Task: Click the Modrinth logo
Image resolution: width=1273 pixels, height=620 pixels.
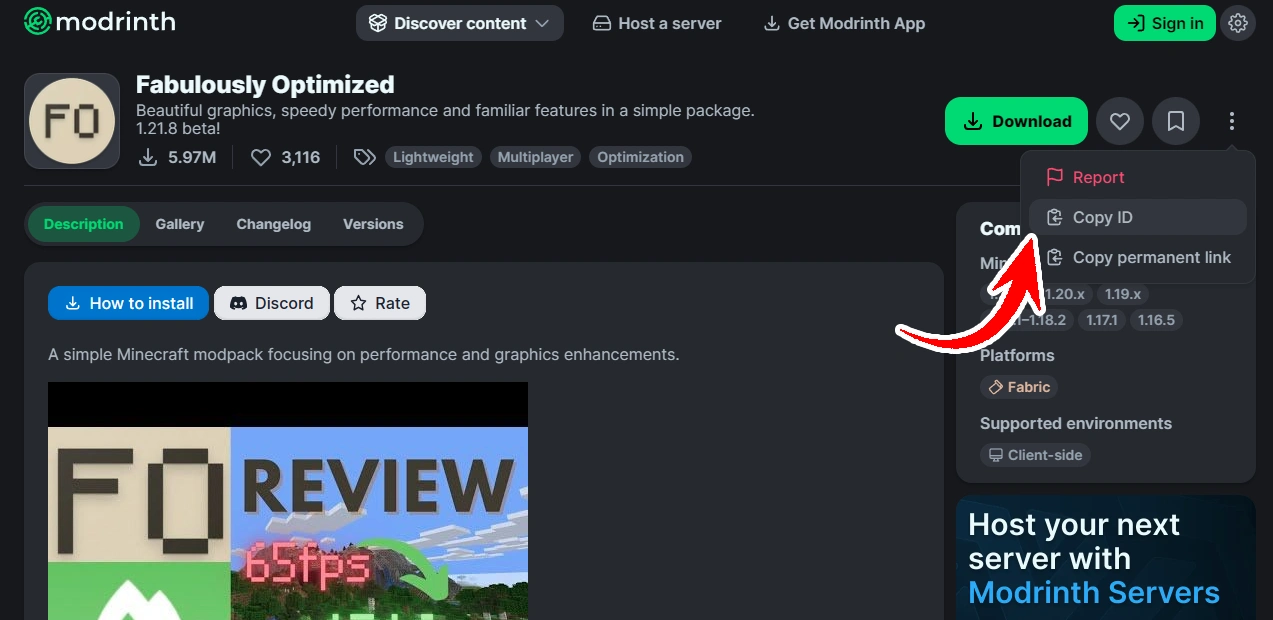Action: pos(100,21)
